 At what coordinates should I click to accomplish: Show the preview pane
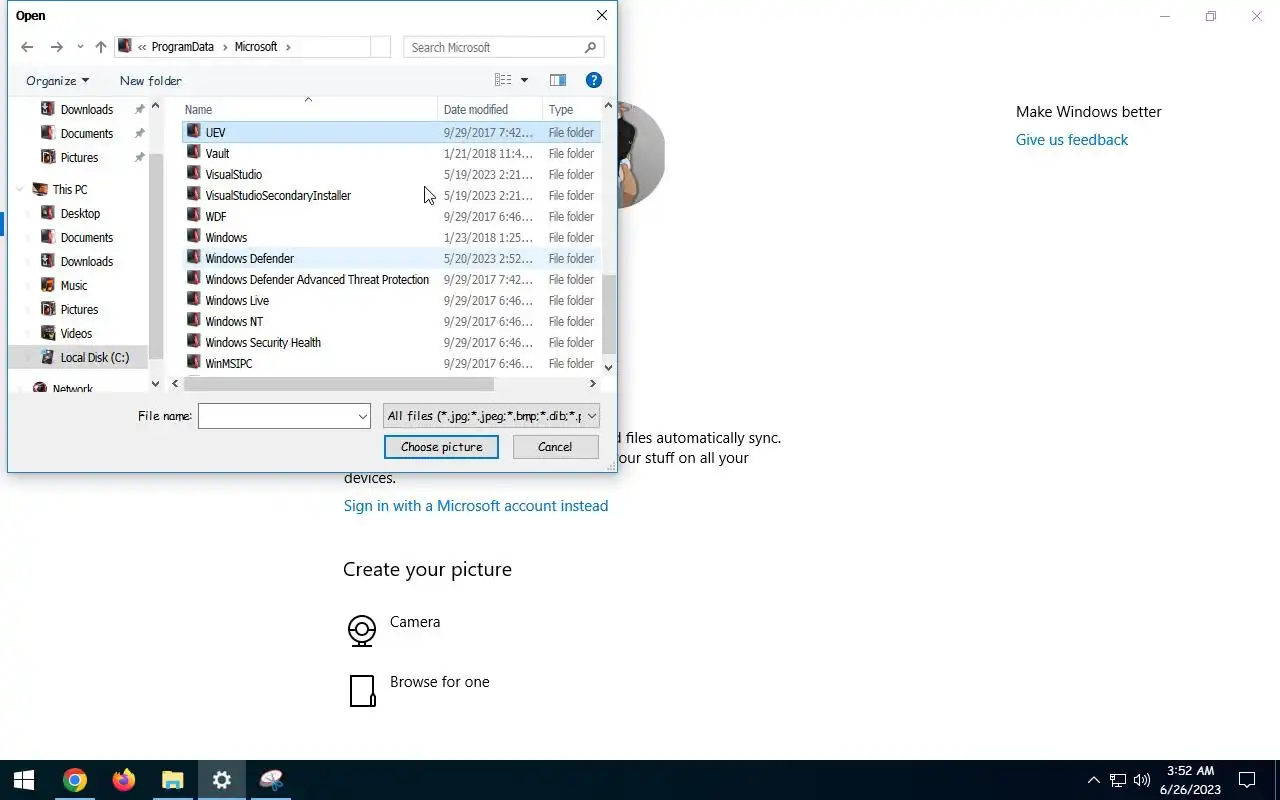(558, 80)
